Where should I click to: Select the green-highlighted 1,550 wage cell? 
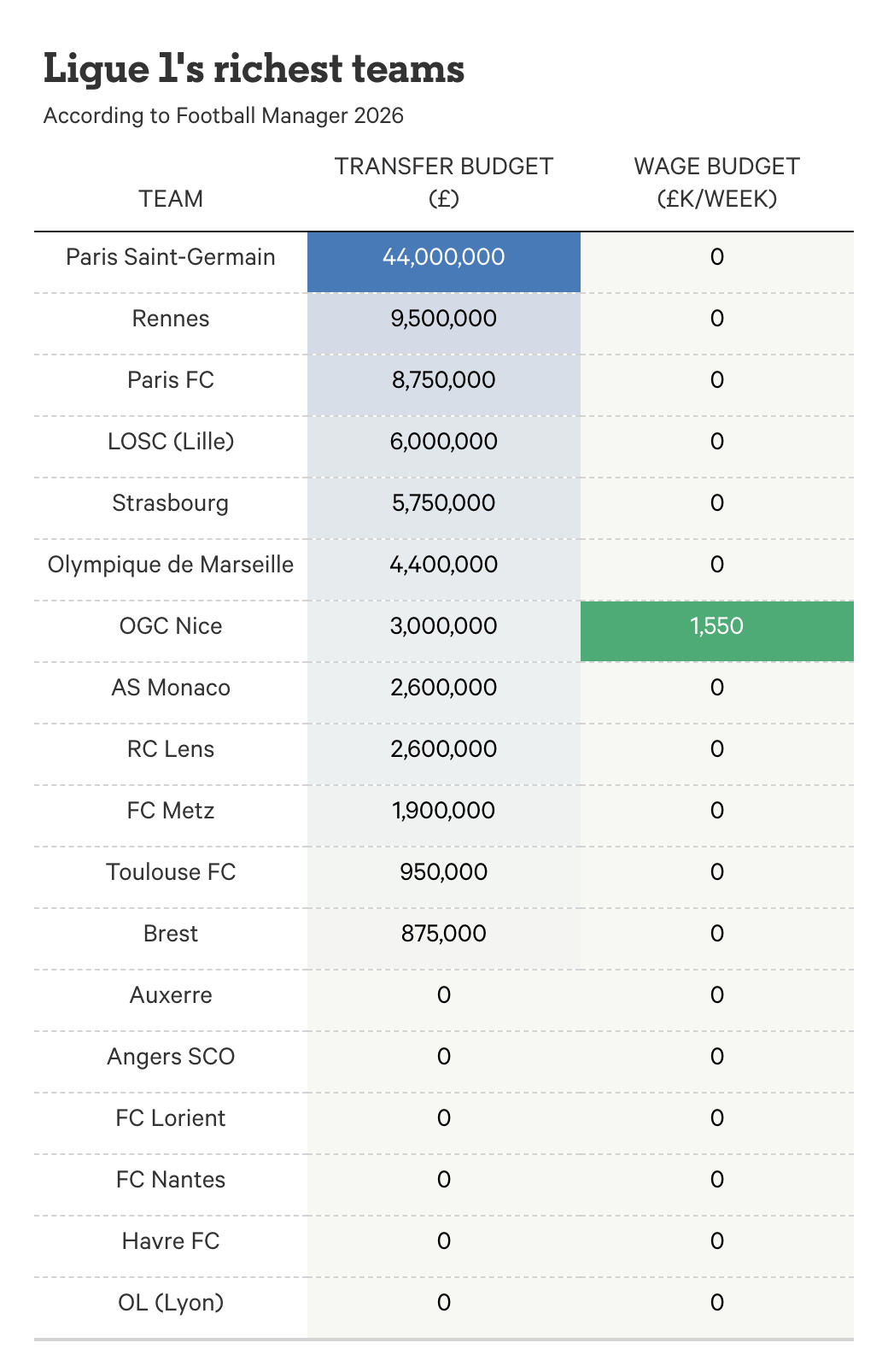716,626
